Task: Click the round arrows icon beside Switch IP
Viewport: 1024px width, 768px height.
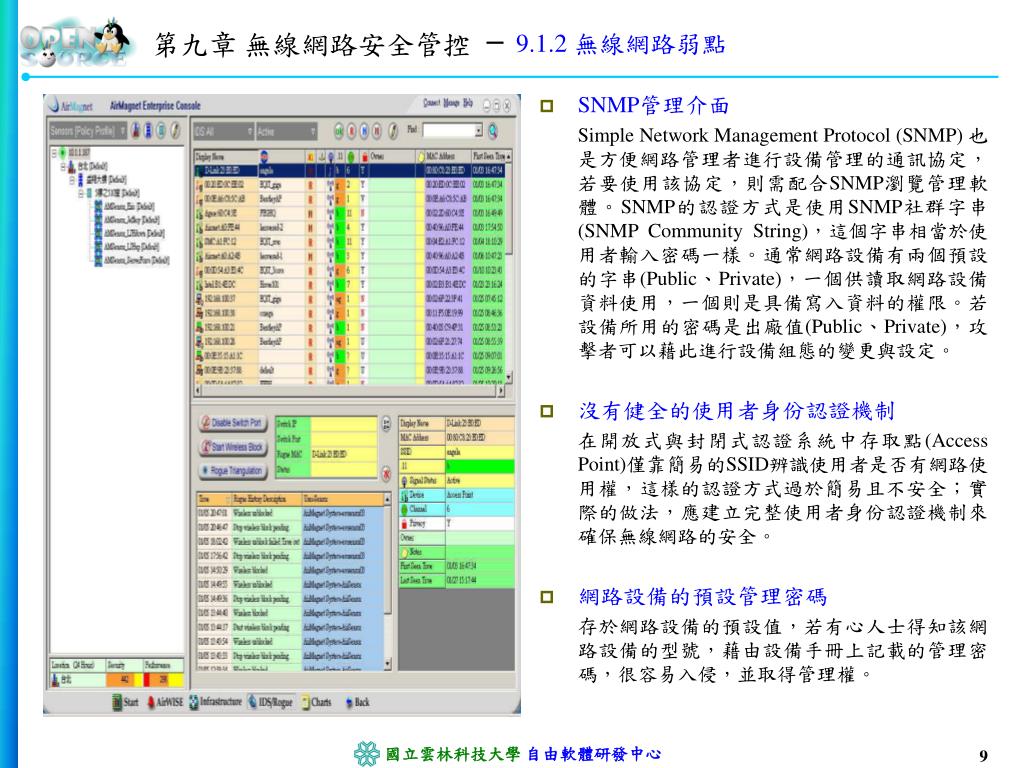Action: click(387, 423)
